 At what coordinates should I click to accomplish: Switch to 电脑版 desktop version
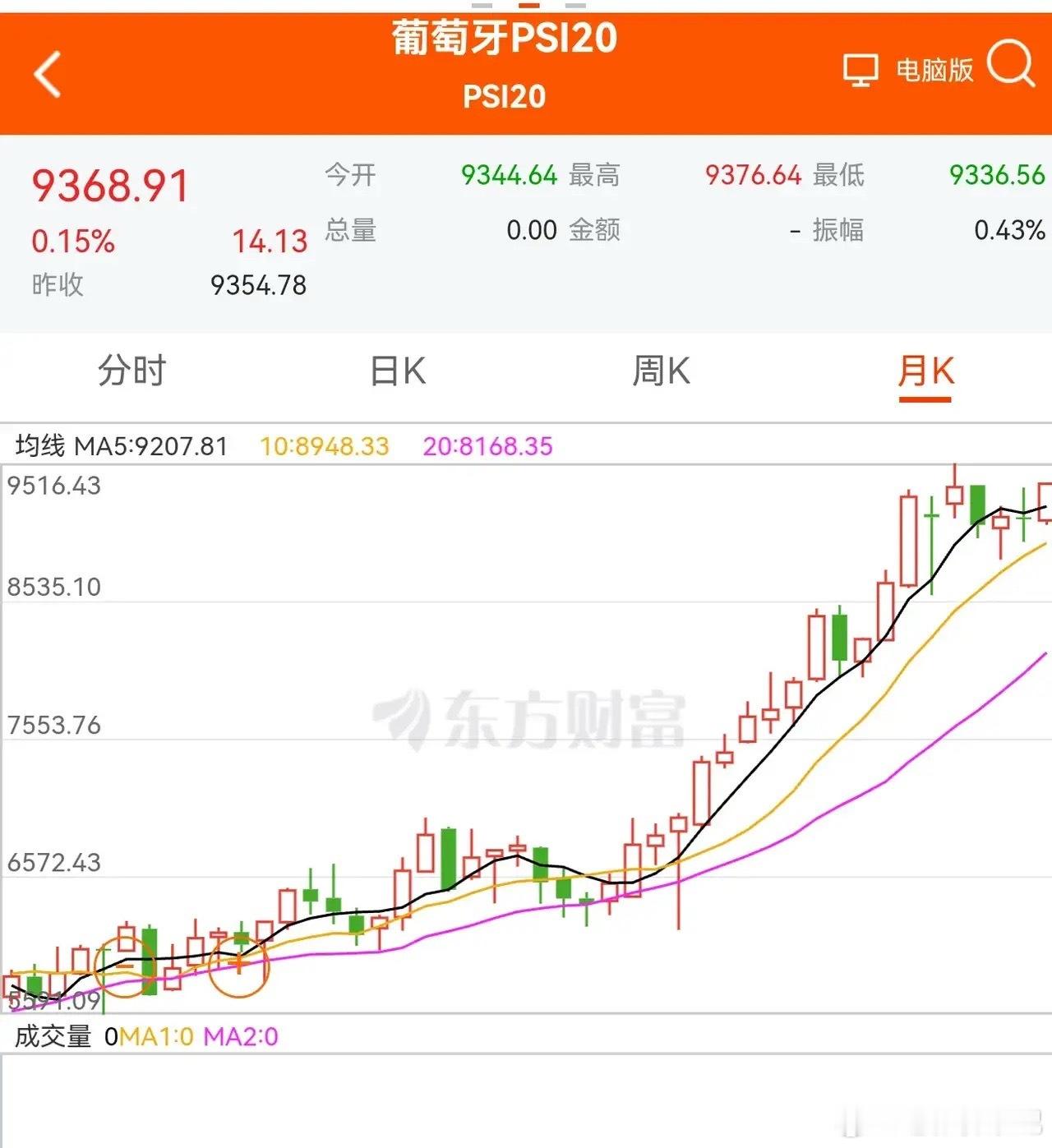(934, 71)
